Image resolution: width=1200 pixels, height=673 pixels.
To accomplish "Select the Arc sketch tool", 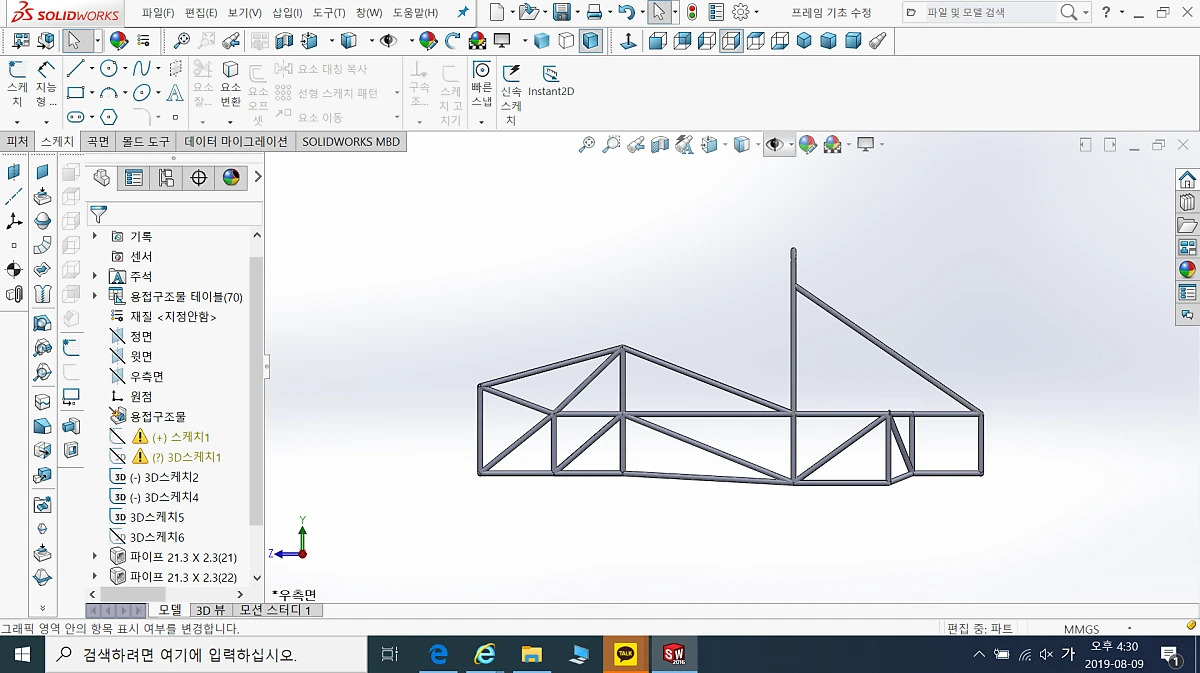I will pos(108,93).
